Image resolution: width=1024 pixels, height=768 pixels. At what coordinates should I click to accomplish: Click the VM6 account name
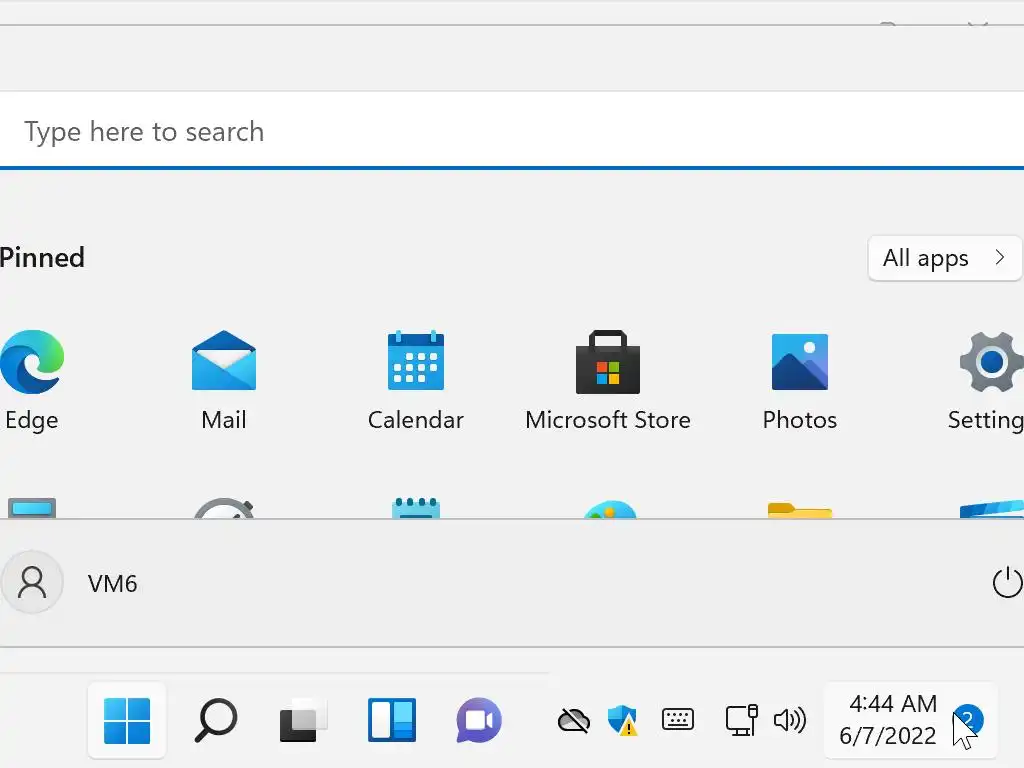point(112,583)
